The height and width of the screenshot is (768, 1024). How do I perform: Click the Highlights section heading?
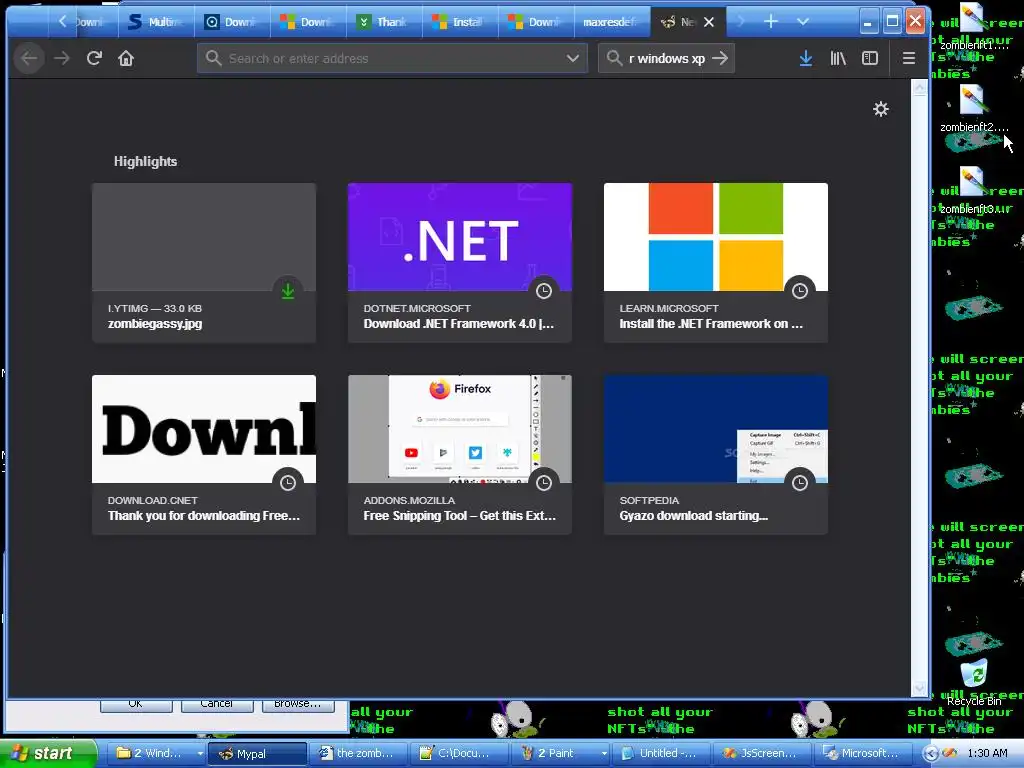(146, 161)
